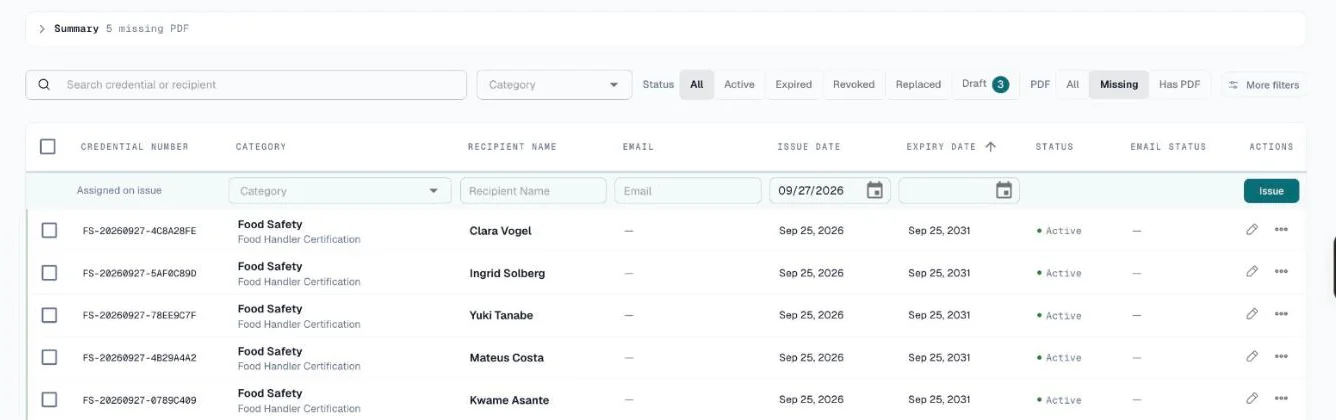Click credential number FS-20260927-0789C409
Screen dimensions: 1336x420
click(x=140, y=401)
